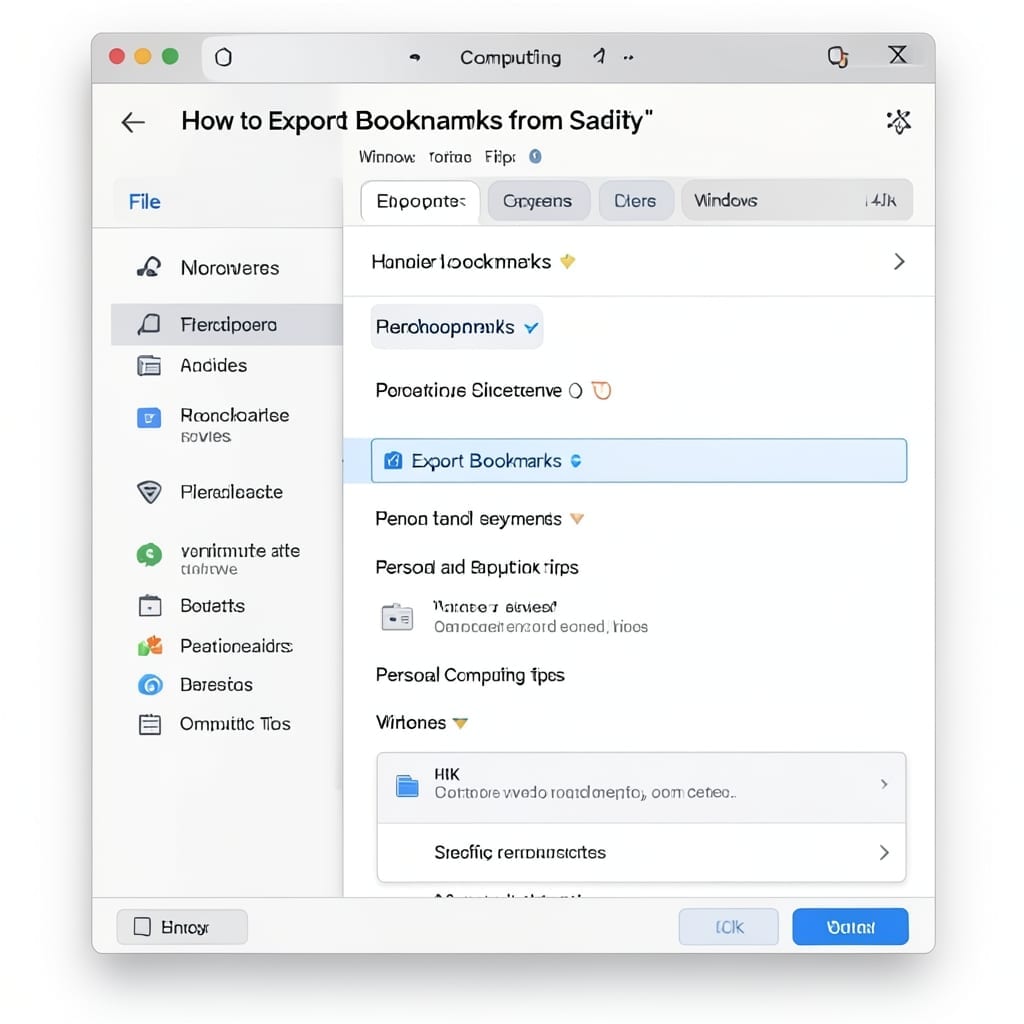Viewport: 1024px width, 1024px height.
Task: Click the Ommititc Tios list icon
Action: click(150, 724)
